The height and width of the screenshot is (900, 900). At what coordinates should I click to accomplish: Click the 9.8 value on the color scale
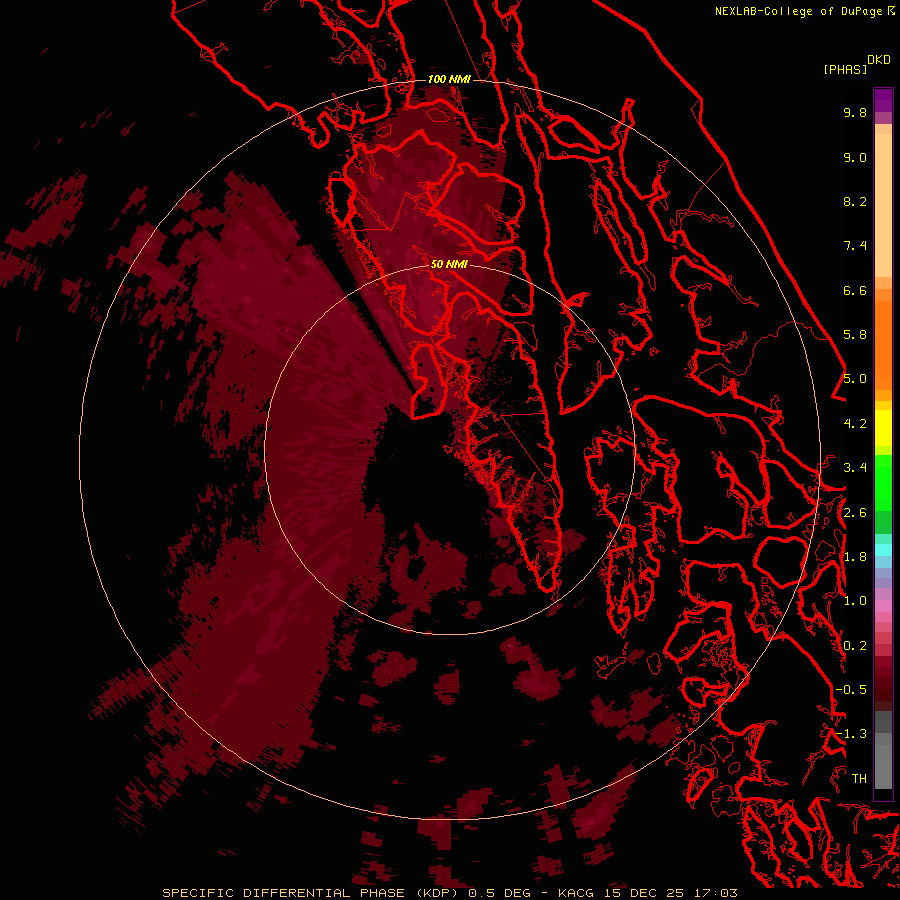point(855,112)
